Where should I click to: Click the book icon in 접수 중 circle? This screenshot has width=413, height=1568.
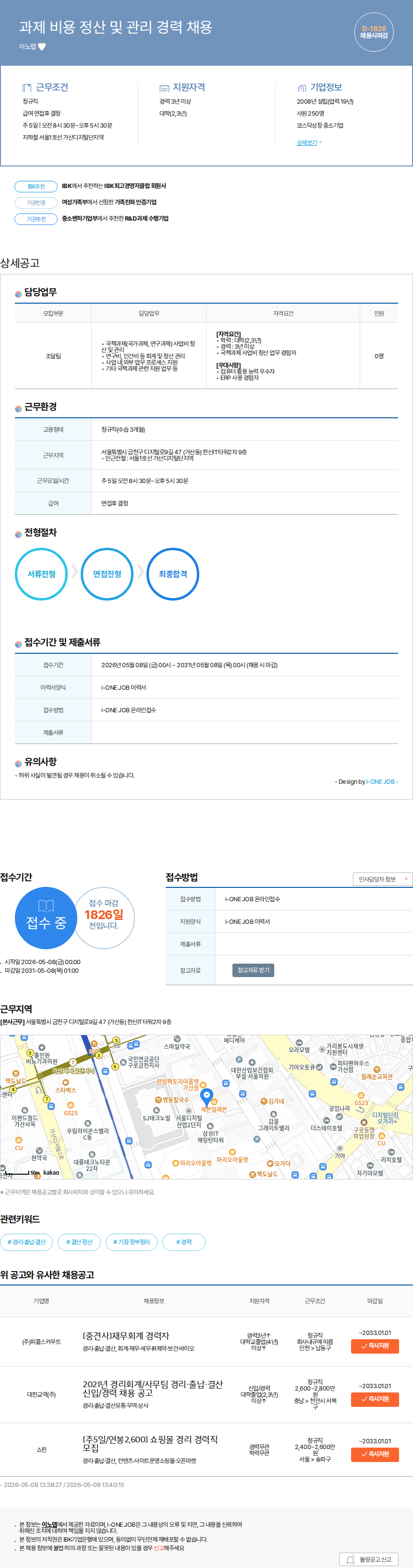point(46,906)
